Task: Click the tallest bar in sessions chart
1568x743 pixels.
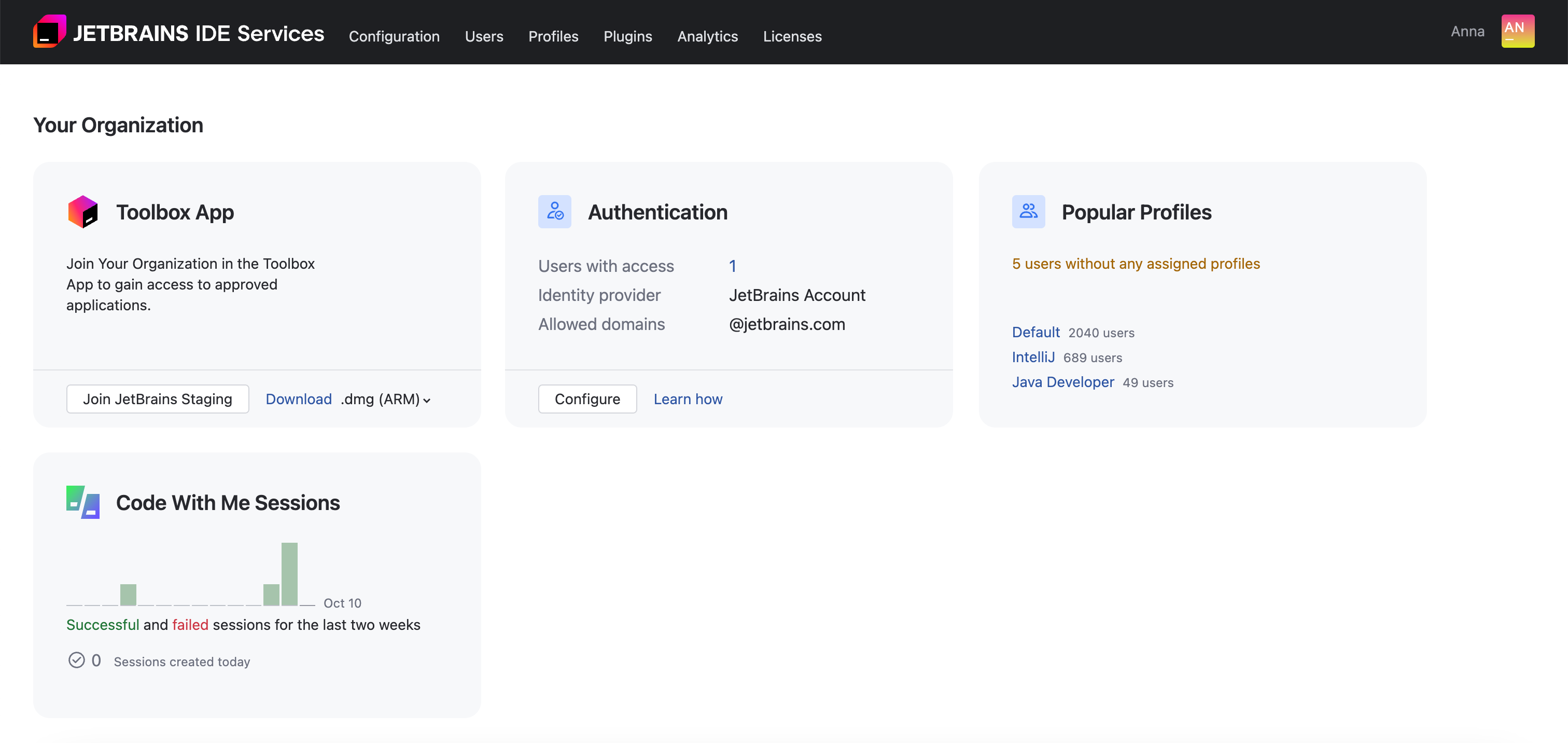Action: (x=289, y=574)
